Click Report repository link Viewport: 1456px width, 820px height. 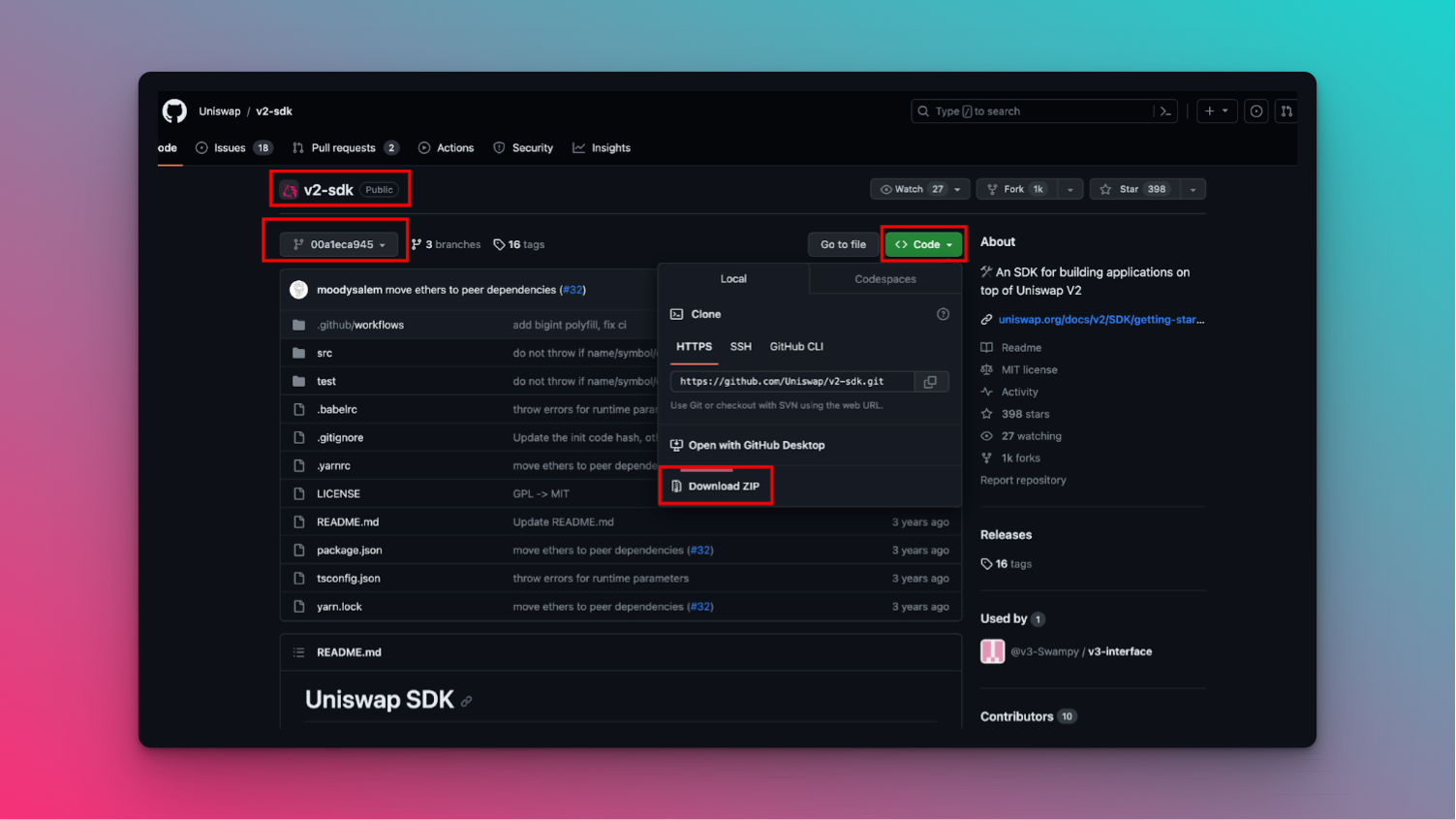point(1023,481)
